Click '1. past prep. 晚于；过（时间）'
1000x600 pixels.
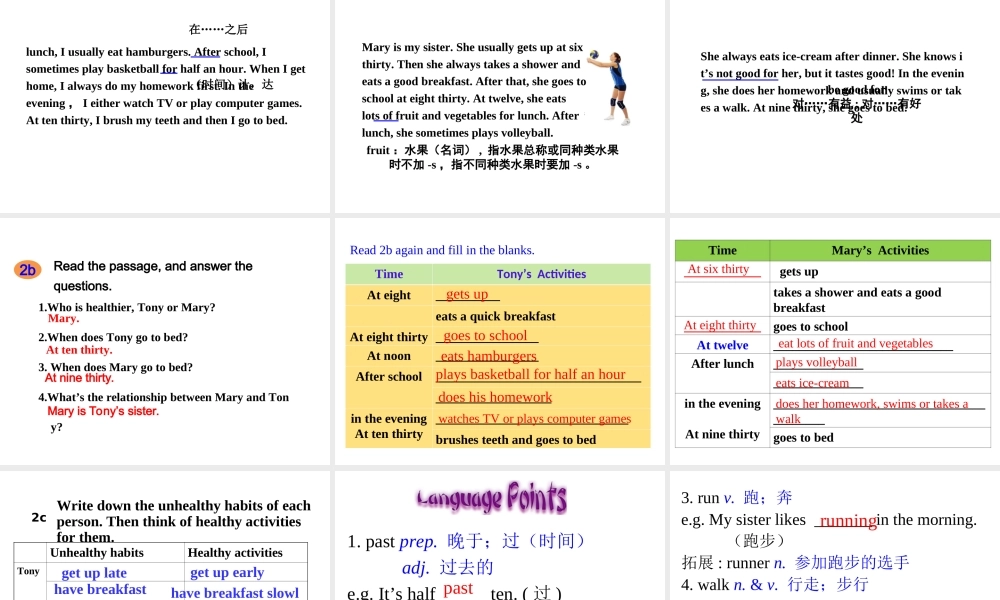pyautogui.click(x=466, y=541)
